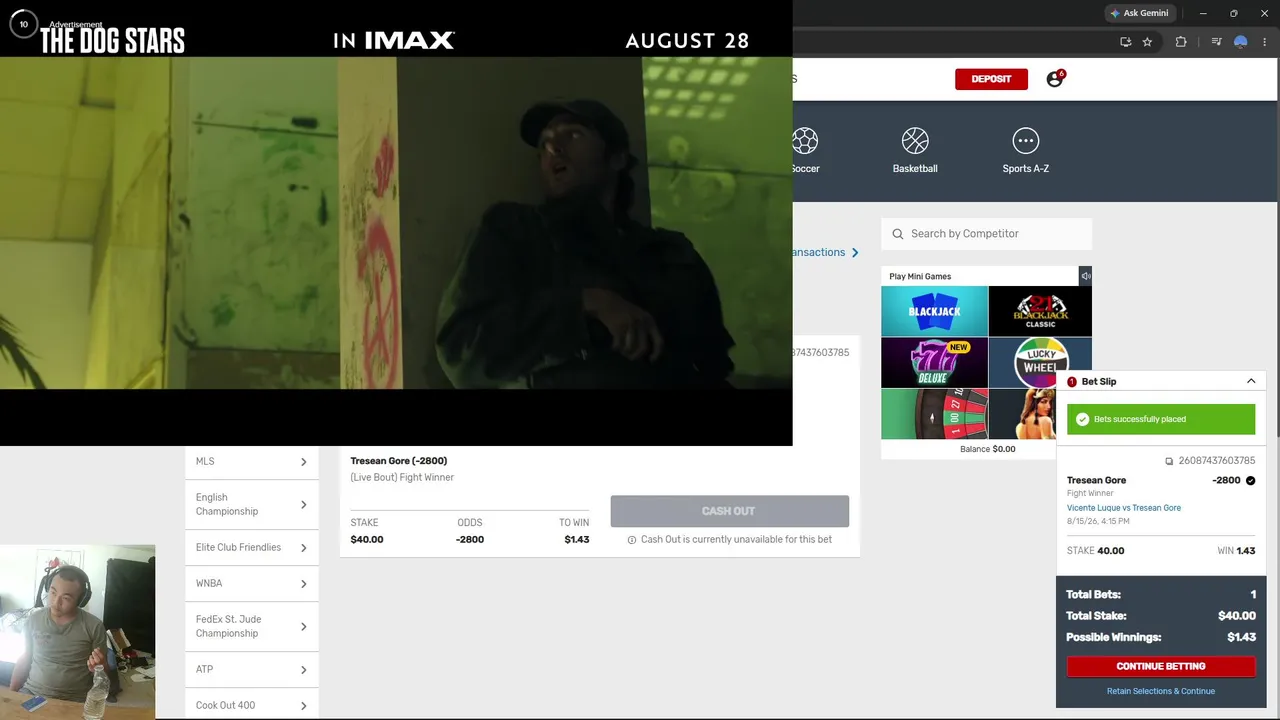This screenshot has width=1280, height=720.
Task: Launch the 777 Deluxe mini game
Action: pos(934,363)
